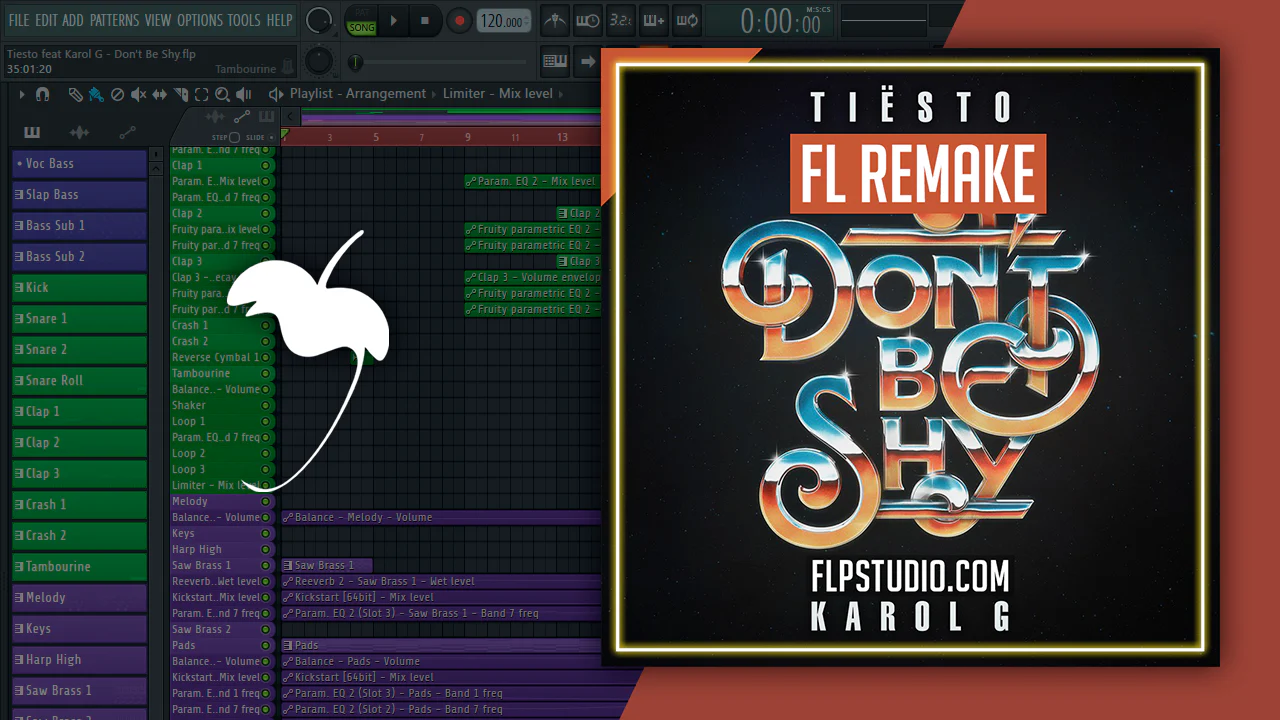1280x720 pixels.
Task: Select the Paint brush tool in Playlist
Action: tap(95, 94)
